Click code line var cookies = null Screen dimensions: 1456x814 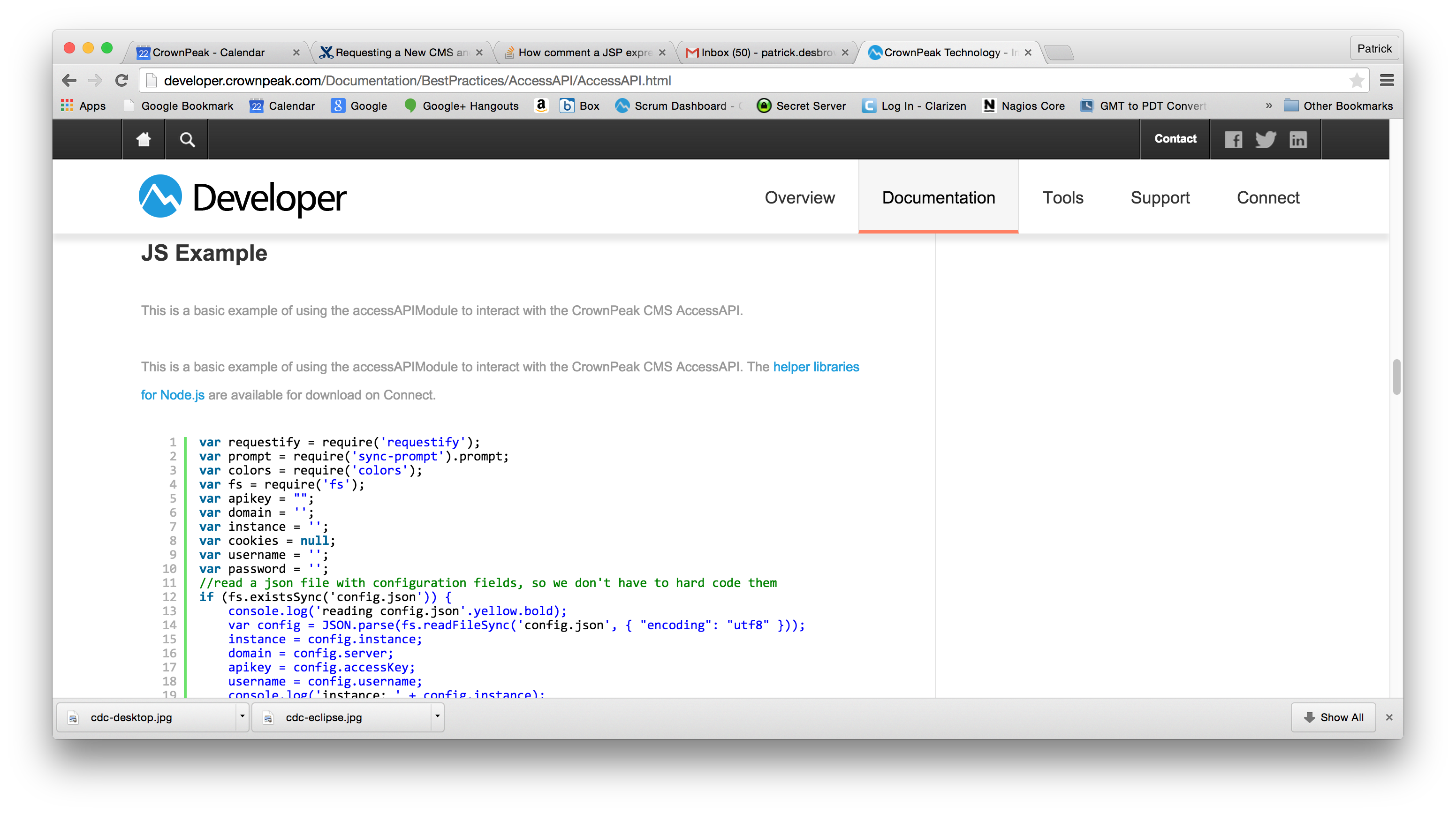click(267, 541)
